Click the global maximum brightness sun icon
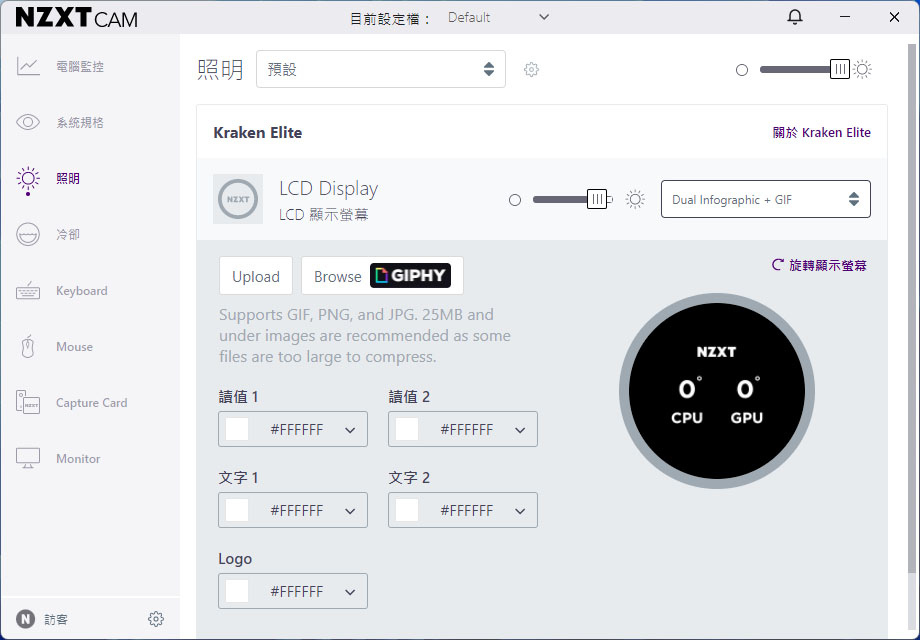This screenshot has height=640, width=920. (862, 69)
